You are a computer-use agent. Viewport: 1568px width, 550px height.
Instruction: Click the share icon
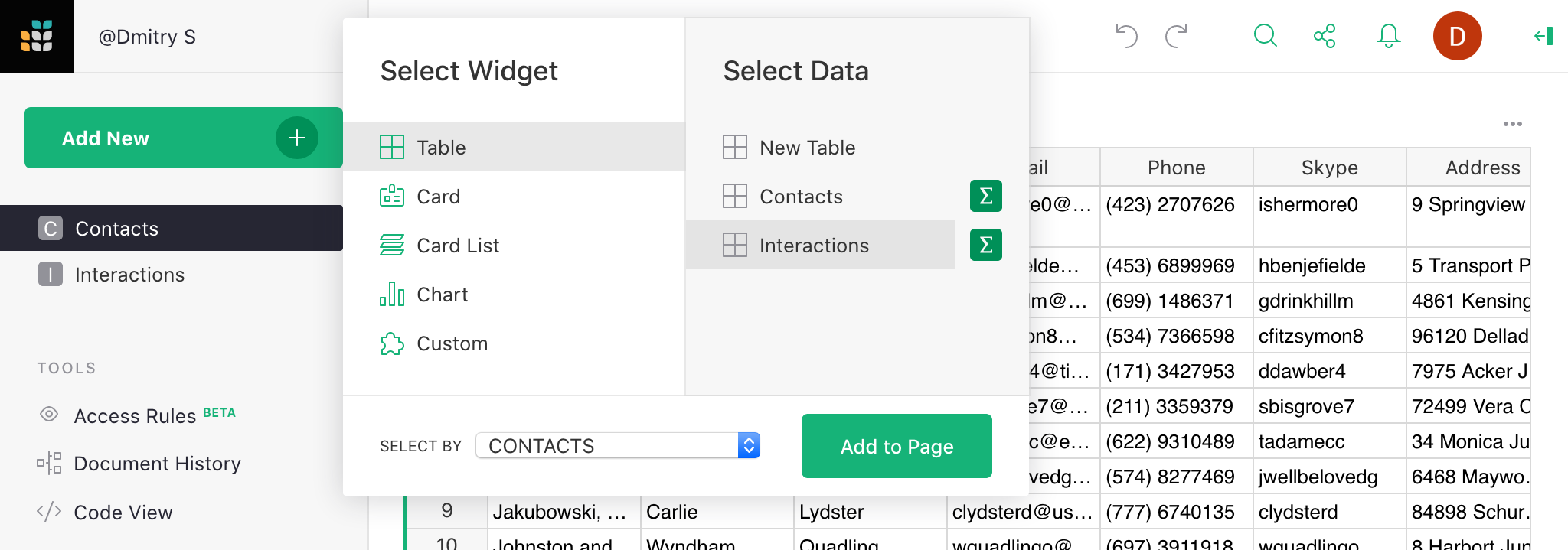point(1325,36)
